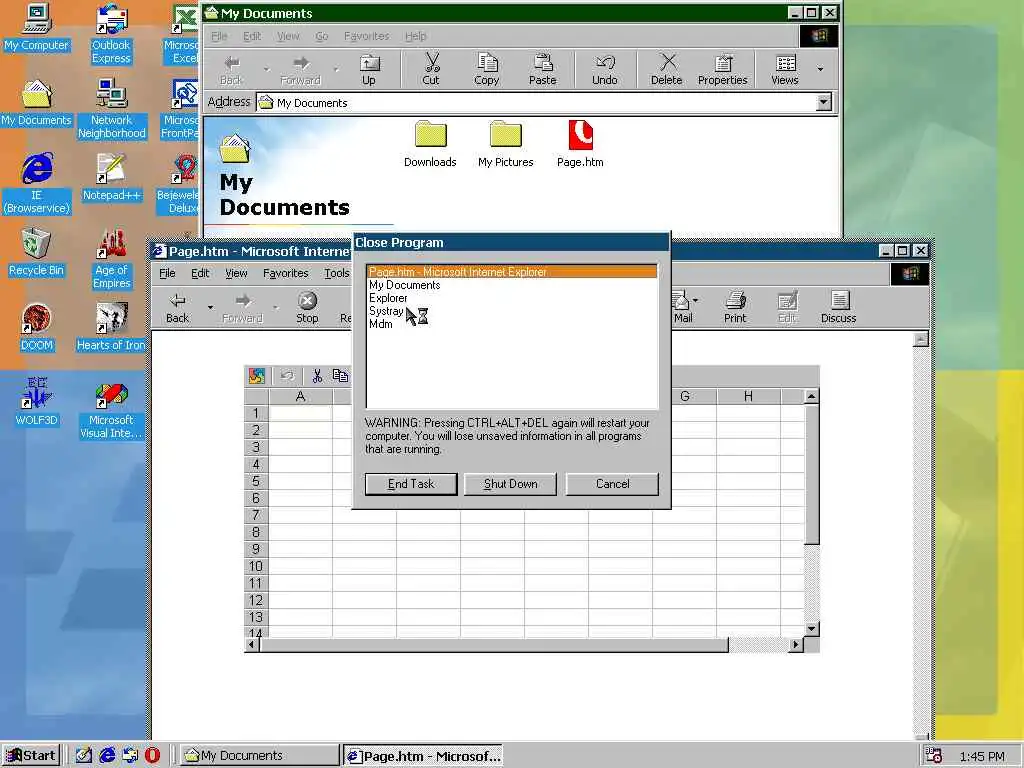The image size is (1024, 768).
Task: Select the My Pictures folder
Action: 505,144
